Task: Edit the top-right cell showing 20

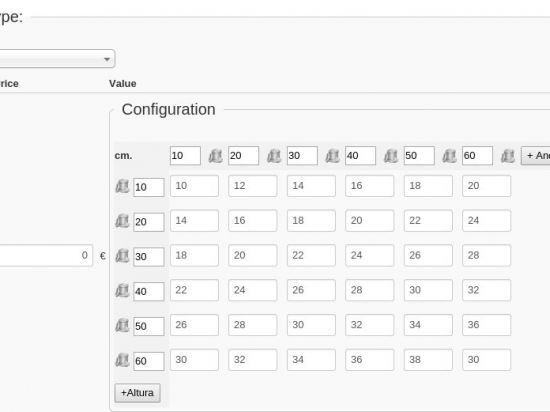Action: click(487, 186)
